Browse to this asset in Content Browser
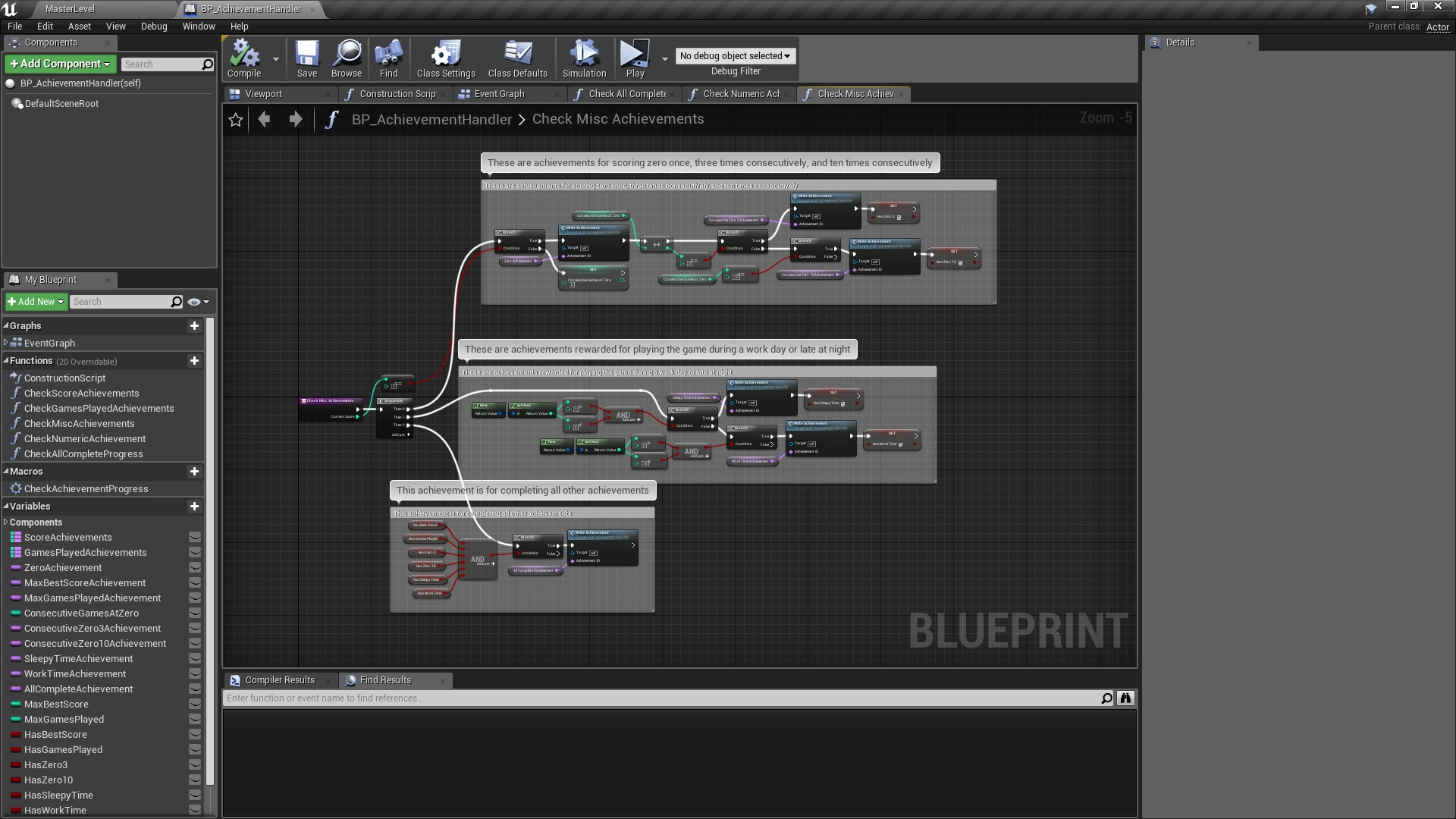 tap(346, 57)
